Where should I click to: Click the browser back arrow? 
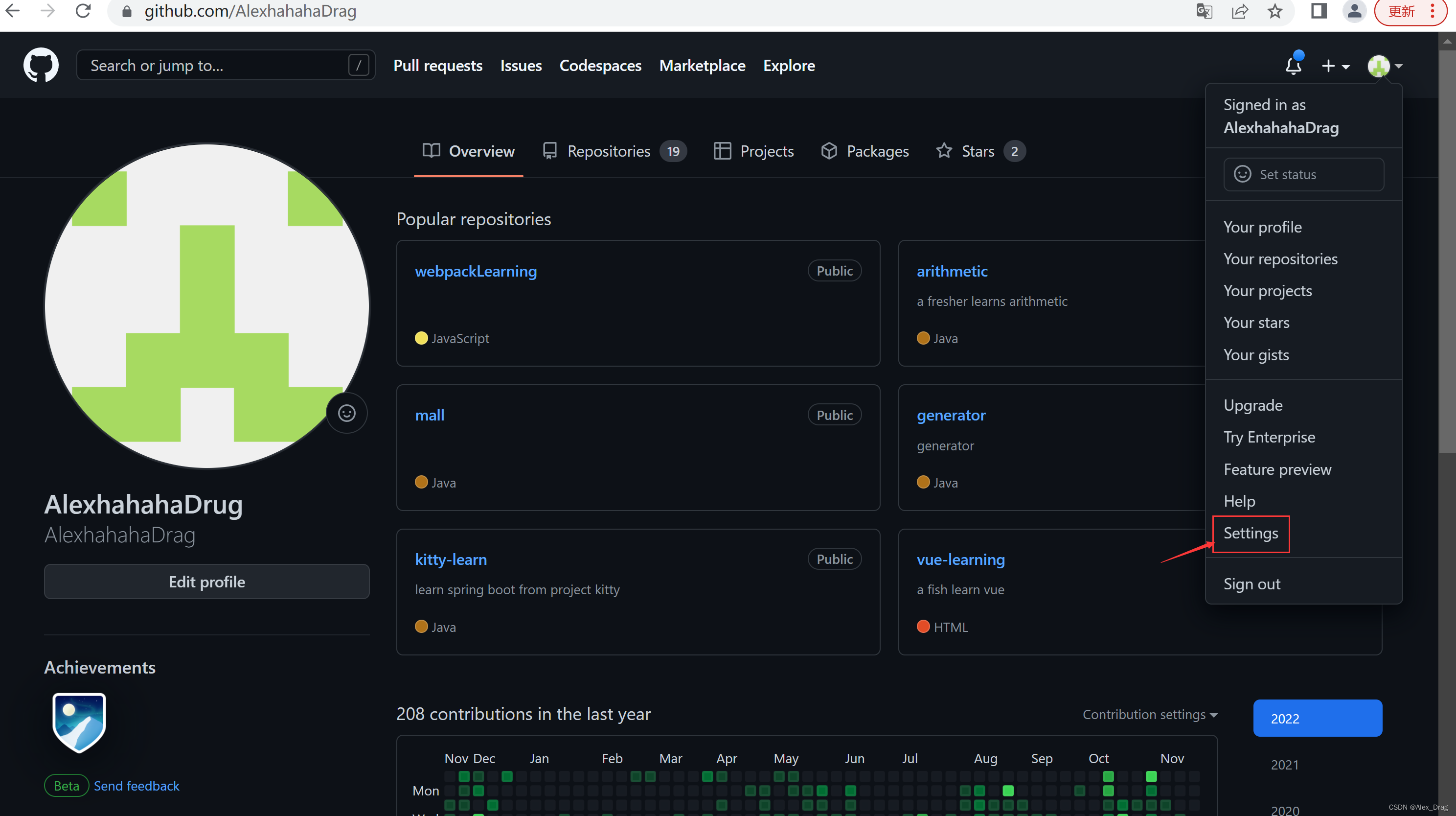tap(12, 11)
